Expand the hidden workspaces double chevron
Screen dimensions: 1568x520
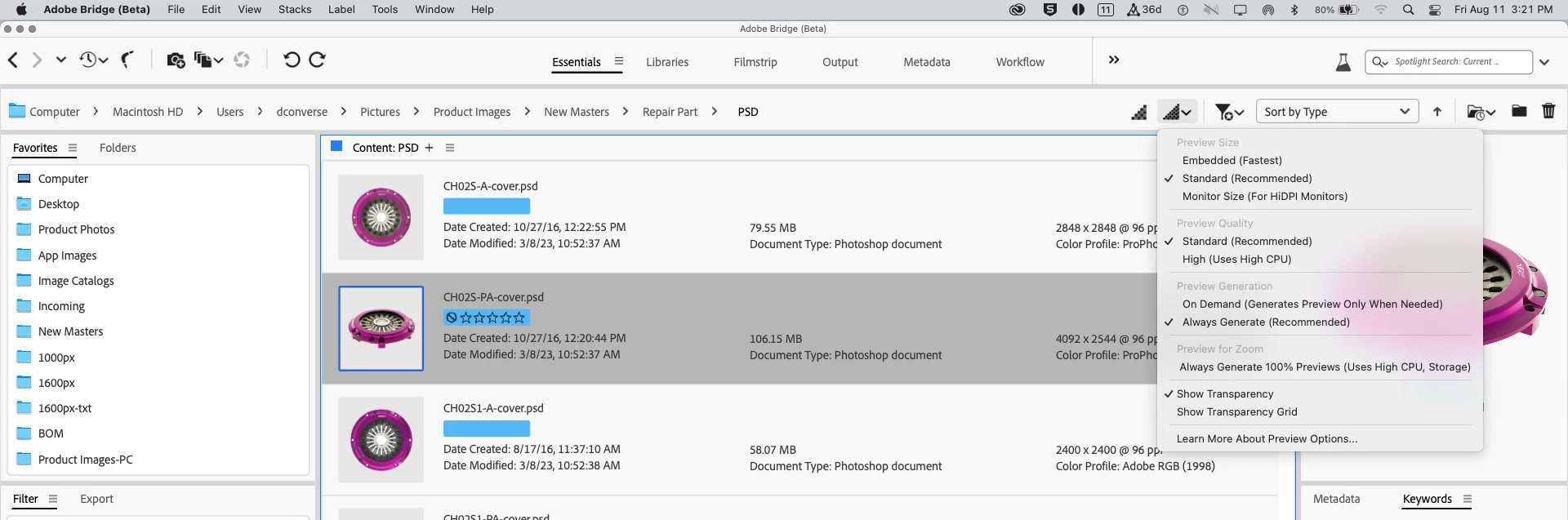(x=1113, y=60)
